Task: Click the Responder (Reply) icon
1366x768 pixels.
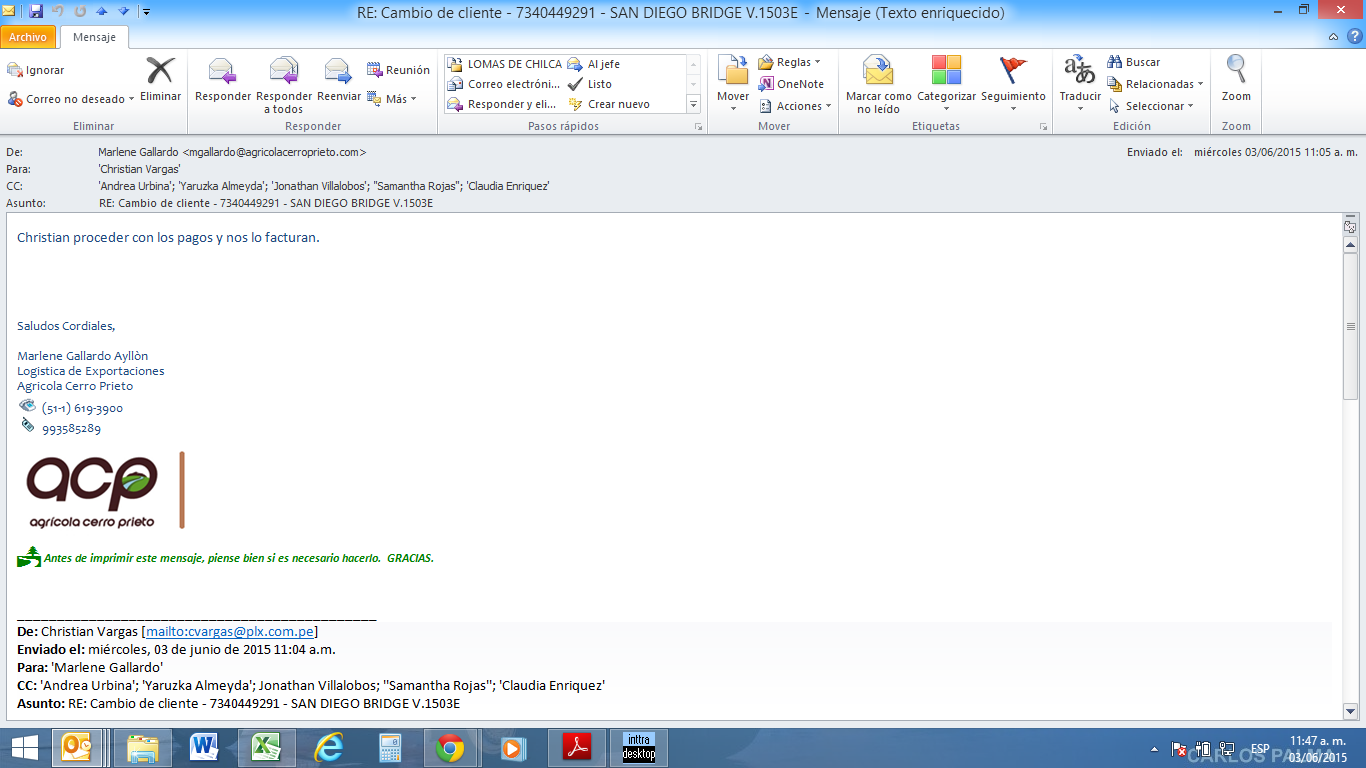Action: (x=222, y=72)
